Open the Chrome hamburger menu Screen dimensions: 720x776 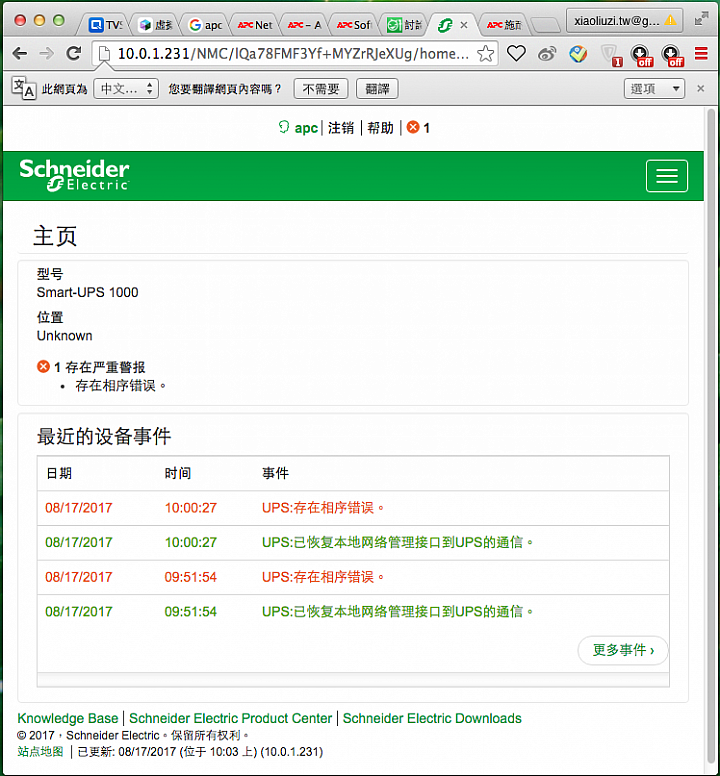701,53
